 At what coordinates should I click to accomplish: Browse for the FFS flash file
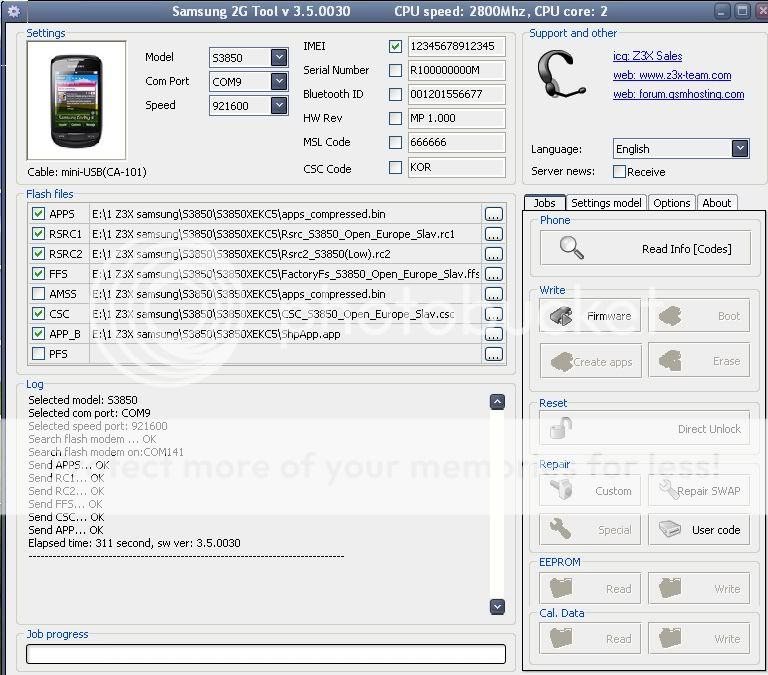click(x=494, y=274)
